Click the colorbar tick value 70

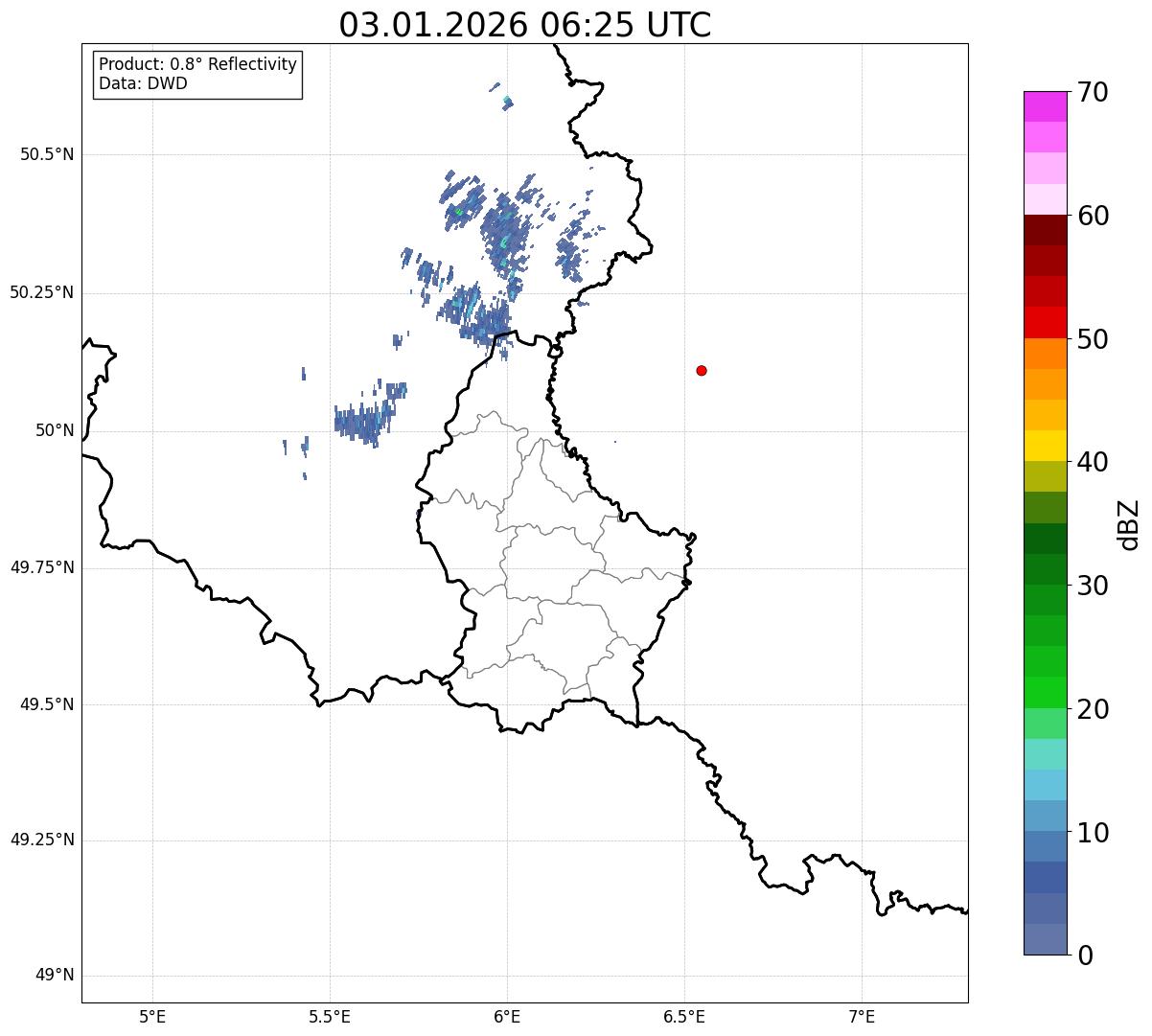coord(1093,92)
